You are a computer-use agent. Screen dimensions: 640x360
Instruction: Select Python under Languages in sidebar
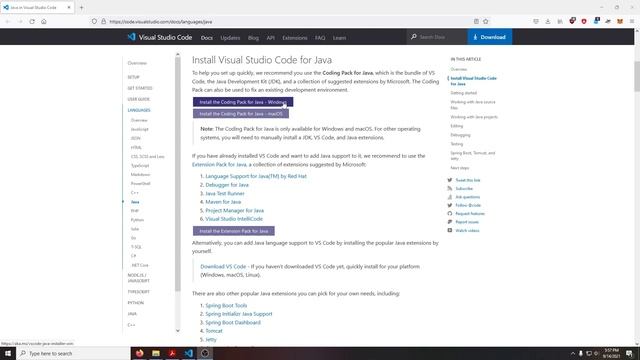[137, 220]
